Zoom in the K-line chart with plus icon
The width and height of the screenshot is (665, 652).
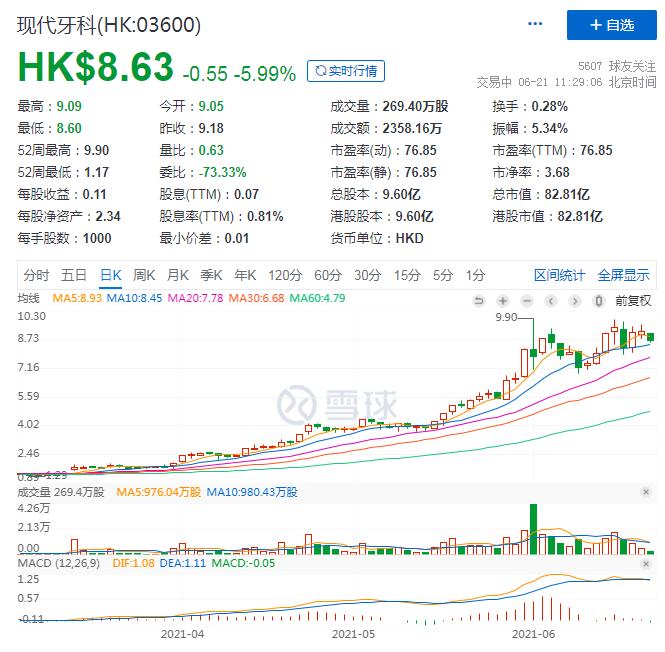pyautogui.click(x=503, y=301)
